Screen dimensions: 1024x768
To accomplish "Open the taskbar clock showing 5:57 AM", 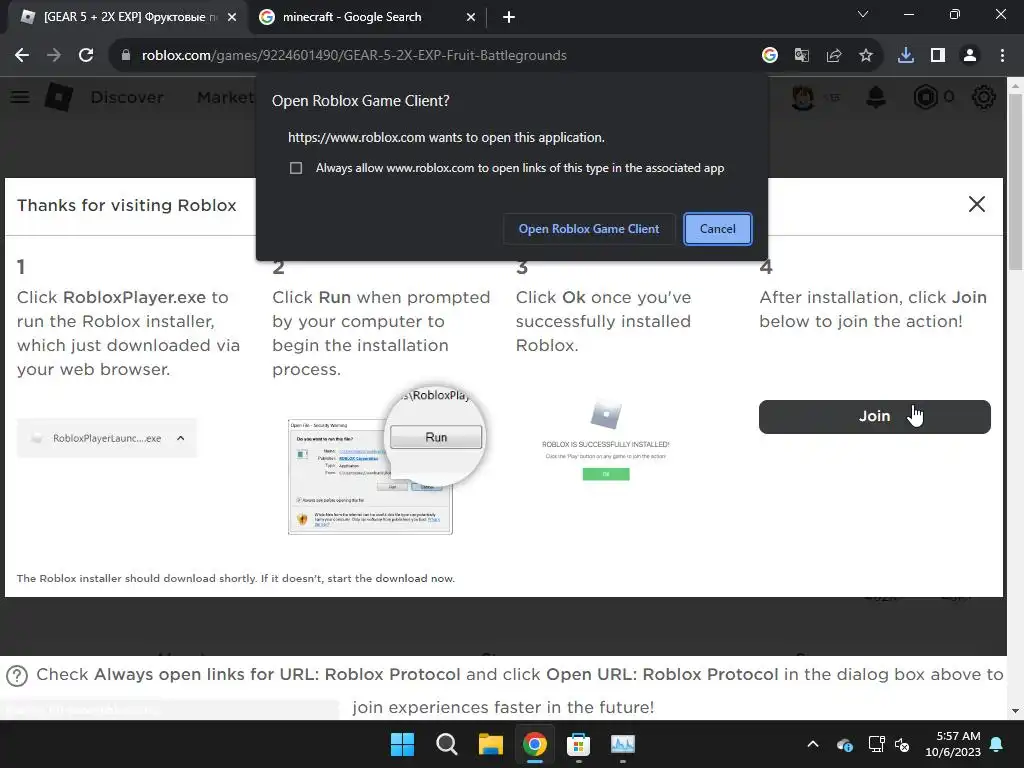I will [953, 744].
